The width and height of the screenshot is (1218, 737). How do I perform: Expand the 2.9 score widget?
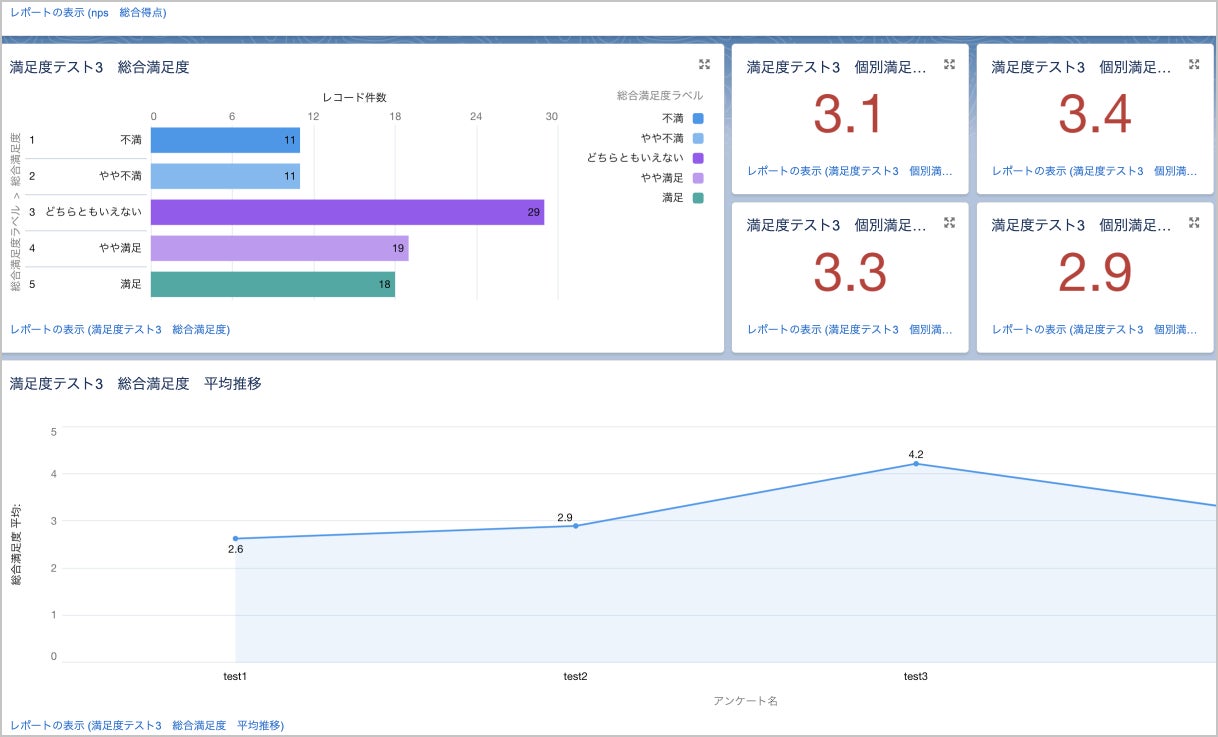pos(1194,222)
